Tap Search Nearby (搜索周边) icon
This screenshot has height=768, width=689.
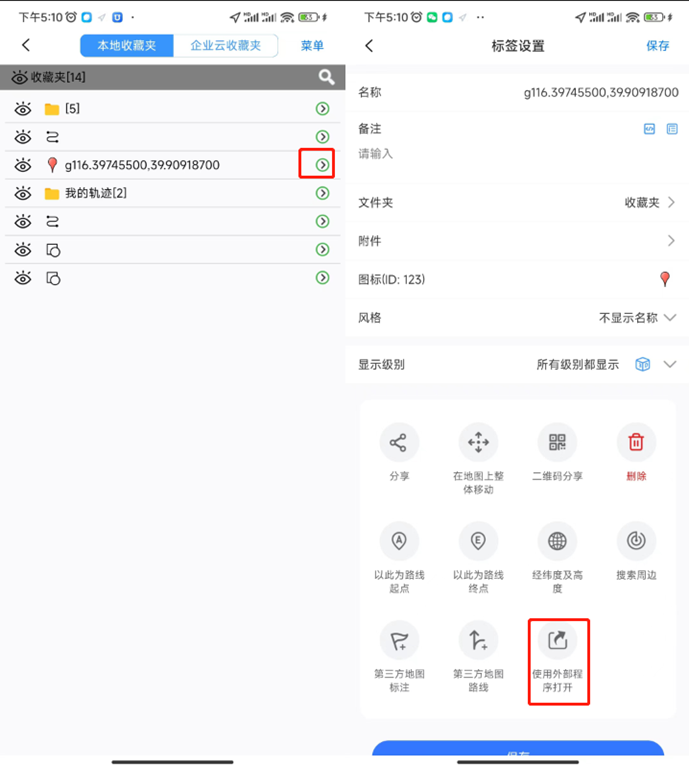pos(636,541)
